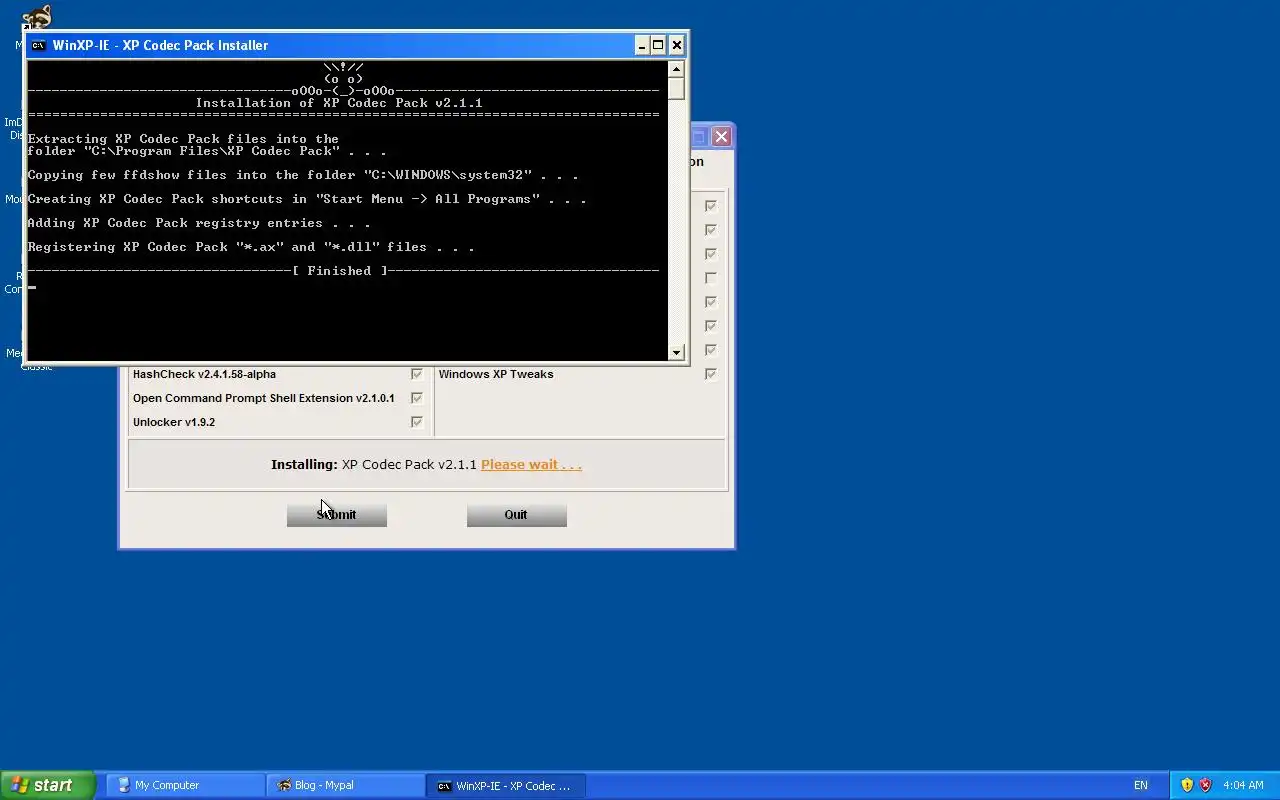Click the 'HashCheck v2.4.1.58-alpha' label
Screen dimensions: 1280x800
pyautogui.click(x=204, y=374)
